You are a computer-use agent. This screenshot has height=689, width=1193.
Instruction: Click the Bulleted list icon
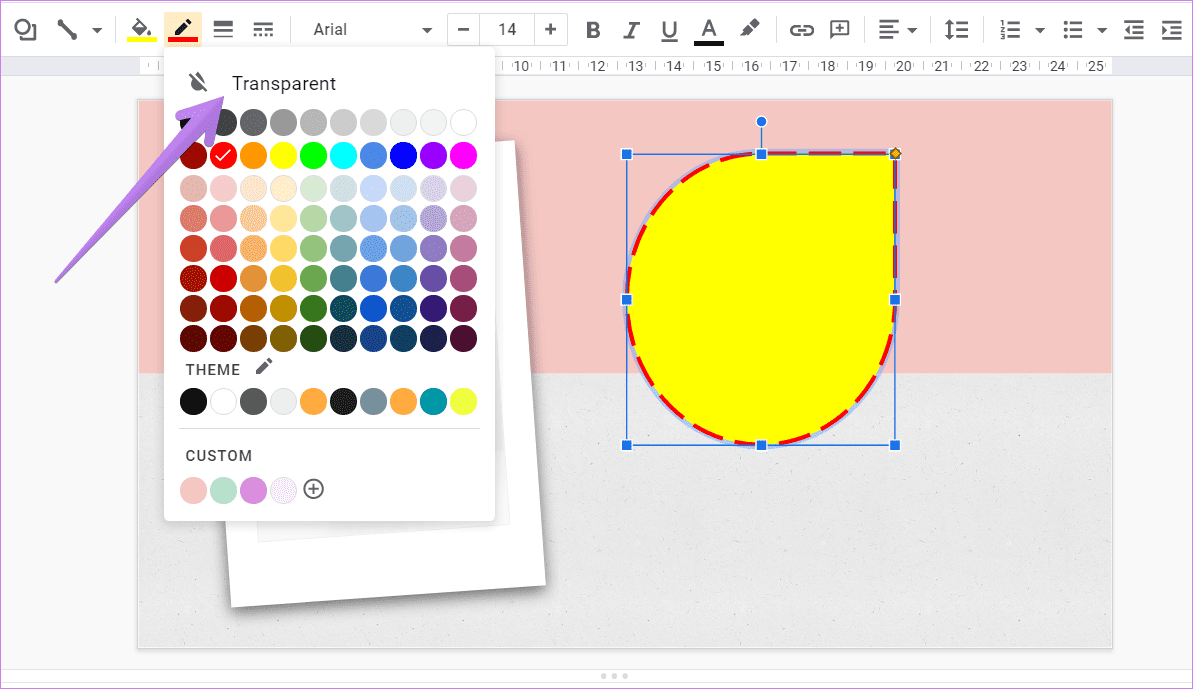1073,30
